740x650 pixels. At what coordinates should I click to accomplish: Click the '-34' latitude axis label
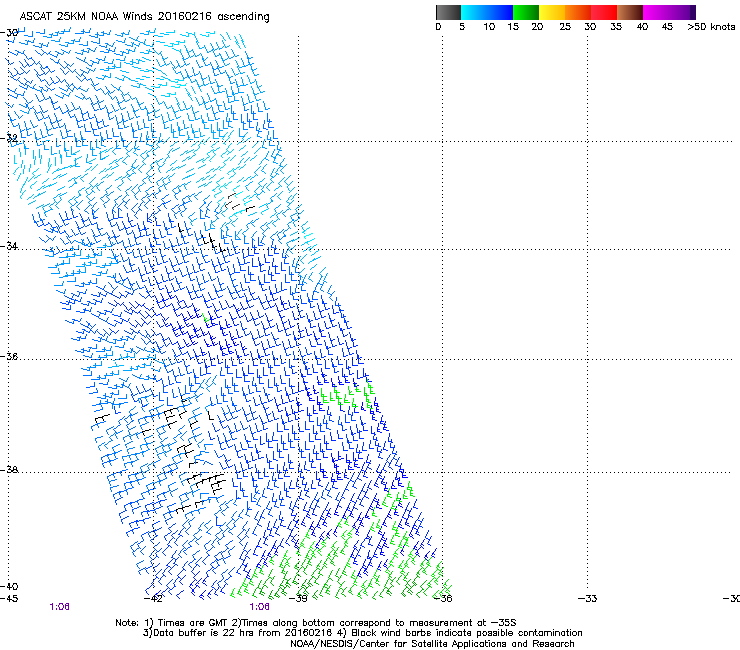click(9, 246)
